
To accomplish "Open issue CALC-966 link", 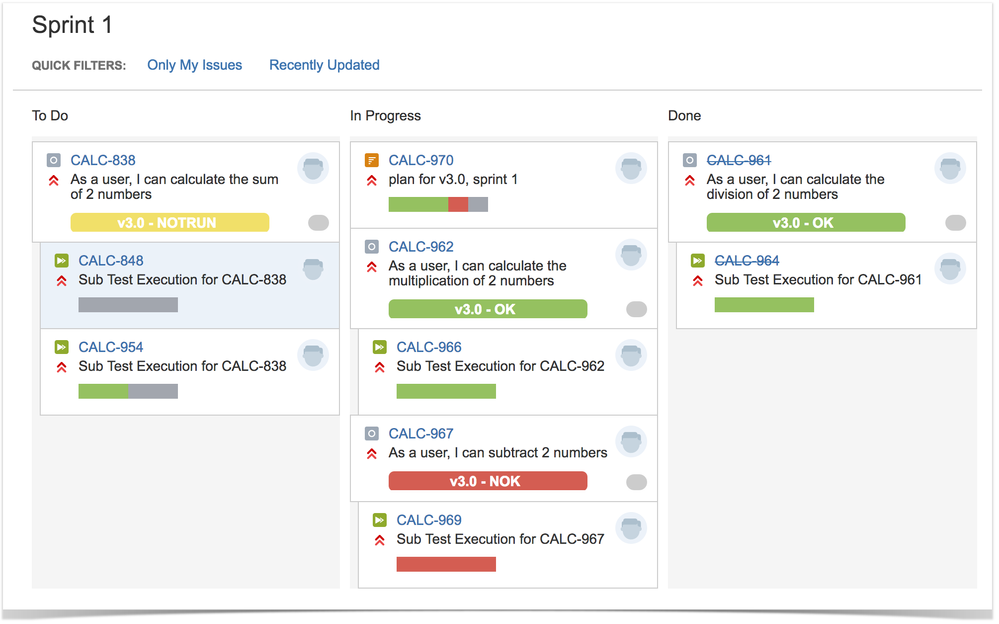I will [x=429, y=347].
